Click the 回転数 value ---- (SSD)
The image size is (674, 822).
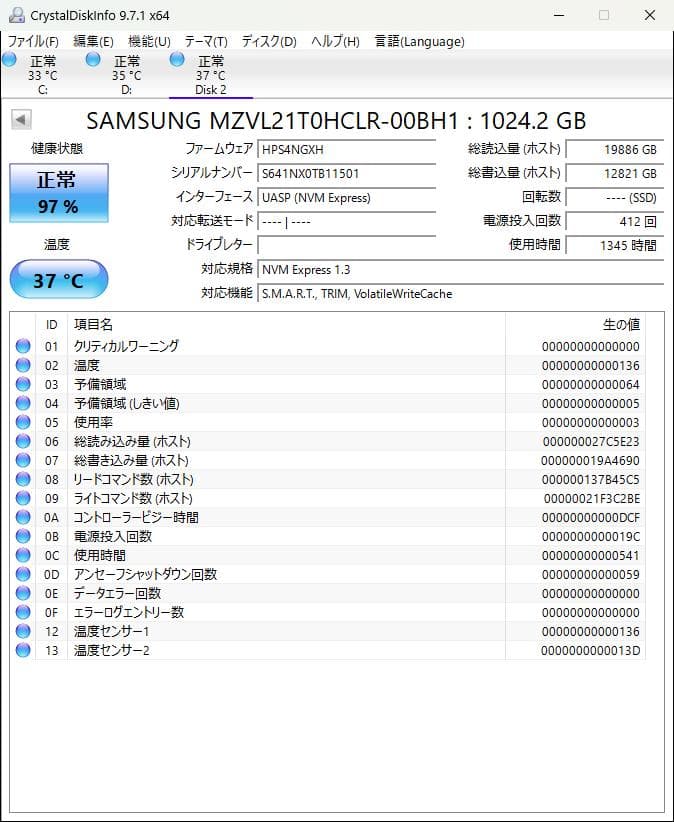[615, 198]
